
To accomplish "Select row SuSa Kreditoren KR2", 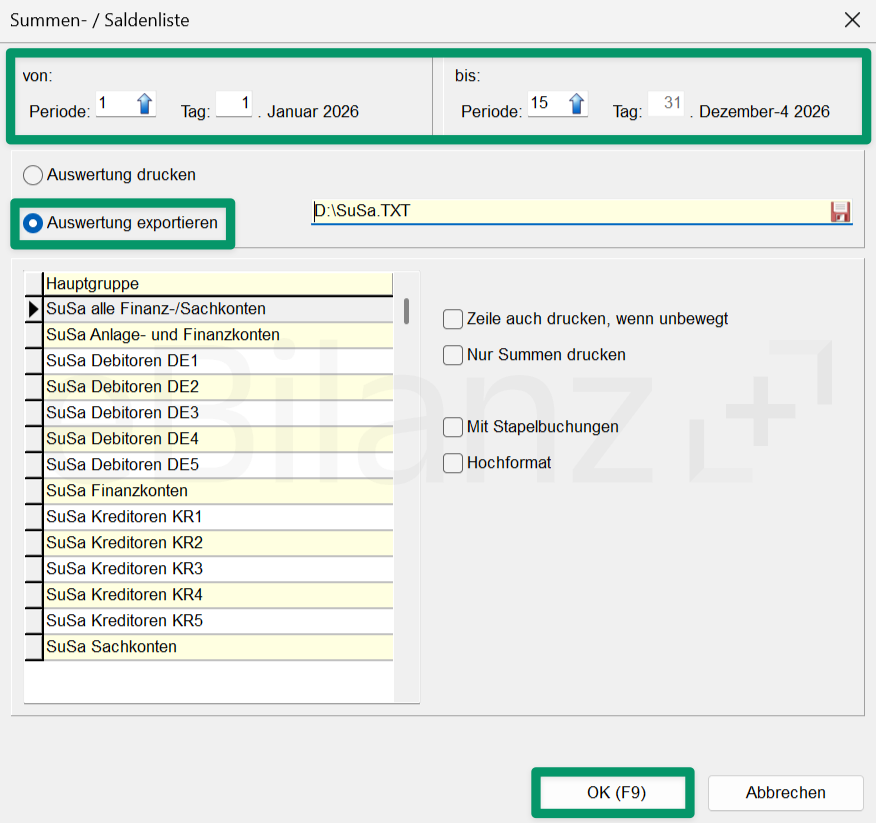I will pos(218,543).
